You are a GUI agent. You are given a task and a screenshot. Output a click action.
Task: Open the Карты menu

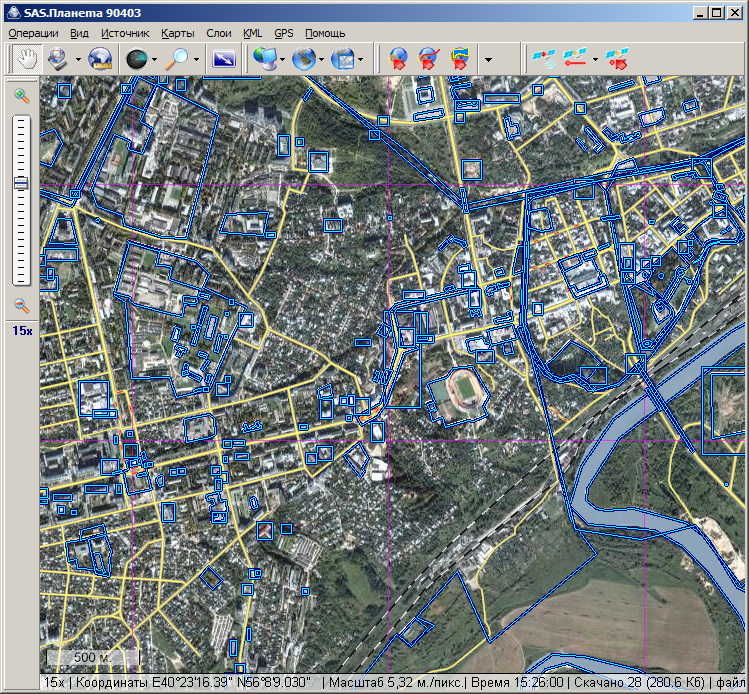[178, 33]
